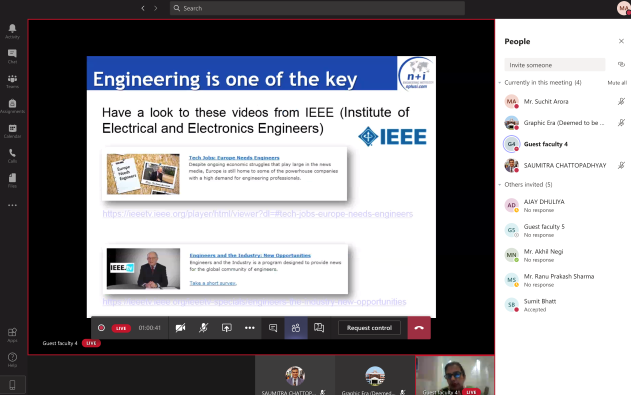Image resolution: width=631 pixels, height=395 pixels.
Task: Click the mic icon beside SAUMITRA CHATTOPADHYAY
Action: pyautogui.click(x=621, y=165)
